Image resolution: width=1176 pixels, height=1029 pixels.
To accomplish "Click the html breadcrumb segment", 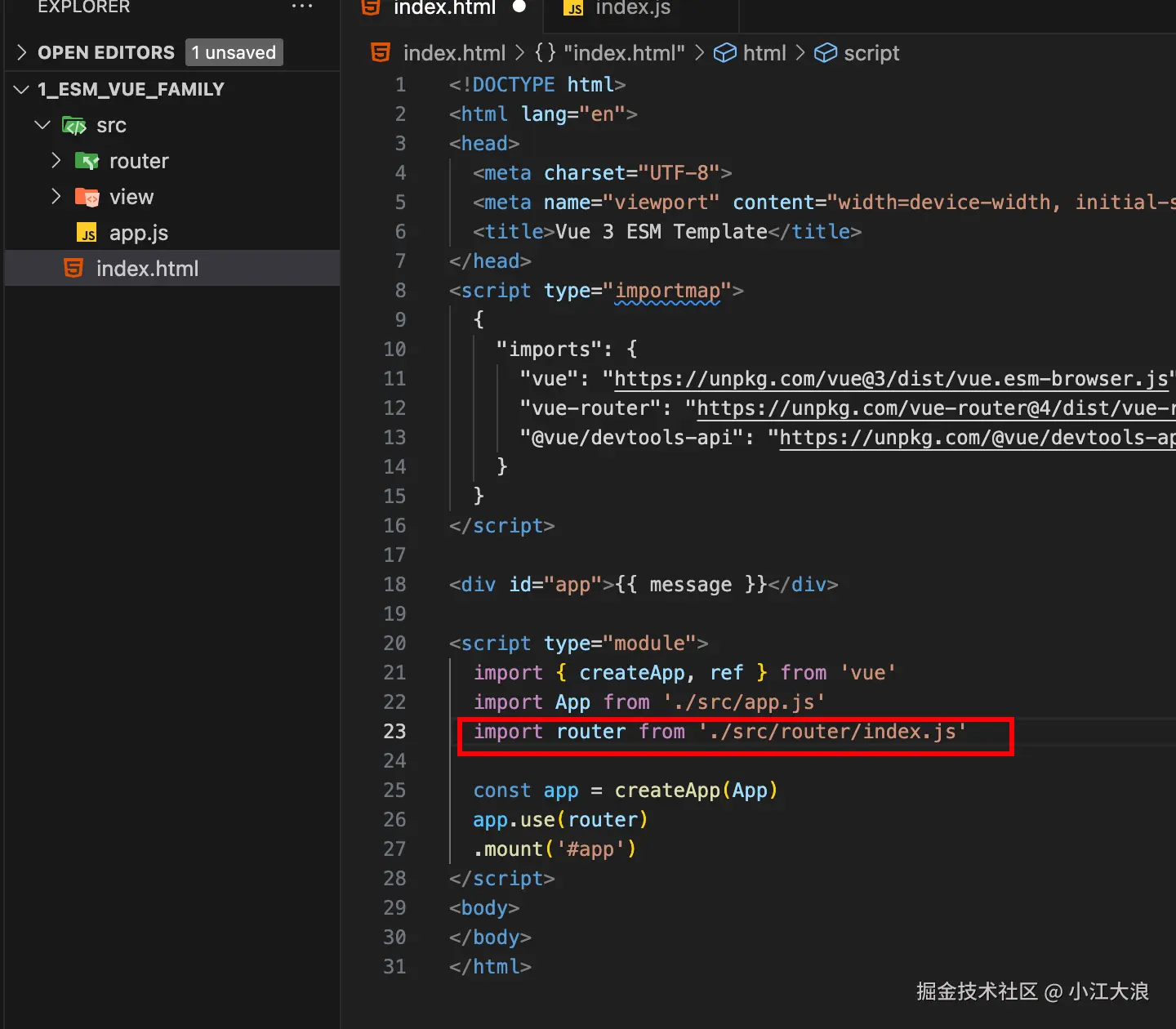I will [x=764, y=53].
